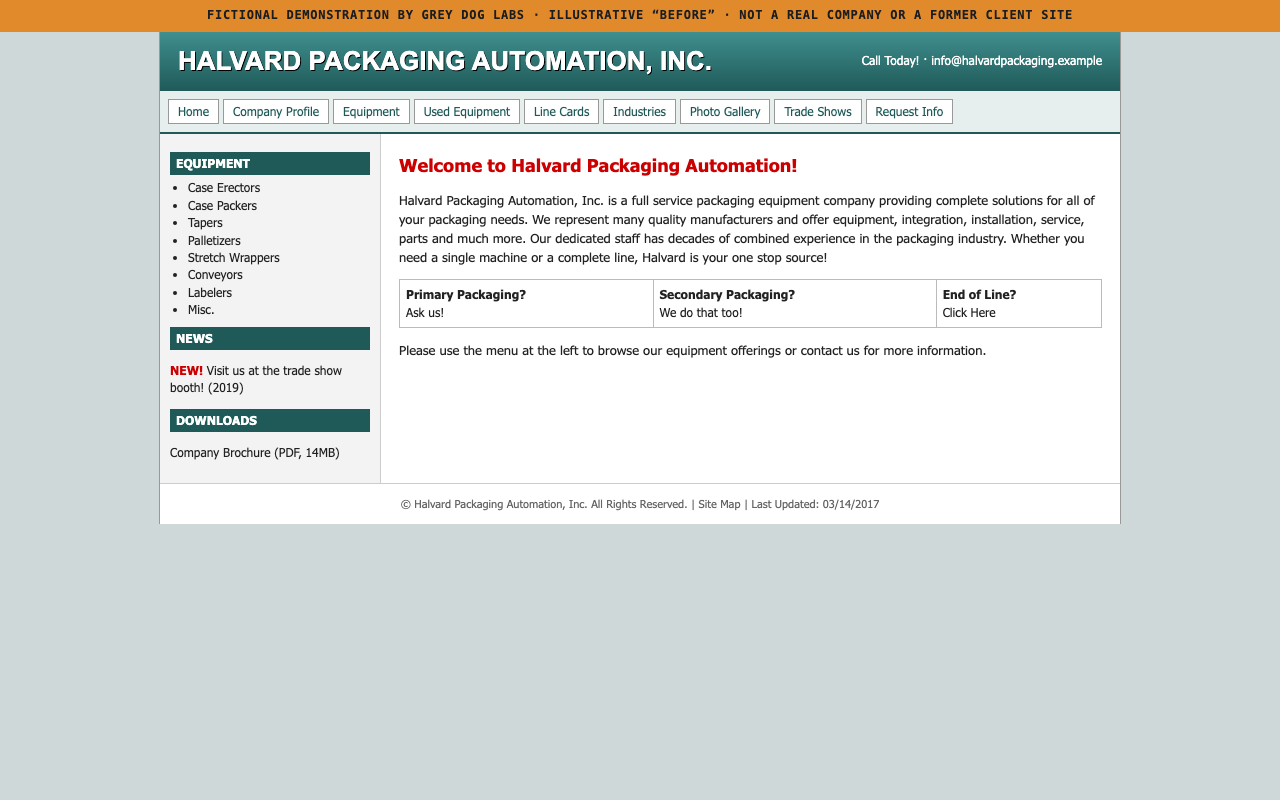Open the Site Map footer link

click(x=719, y=504)
